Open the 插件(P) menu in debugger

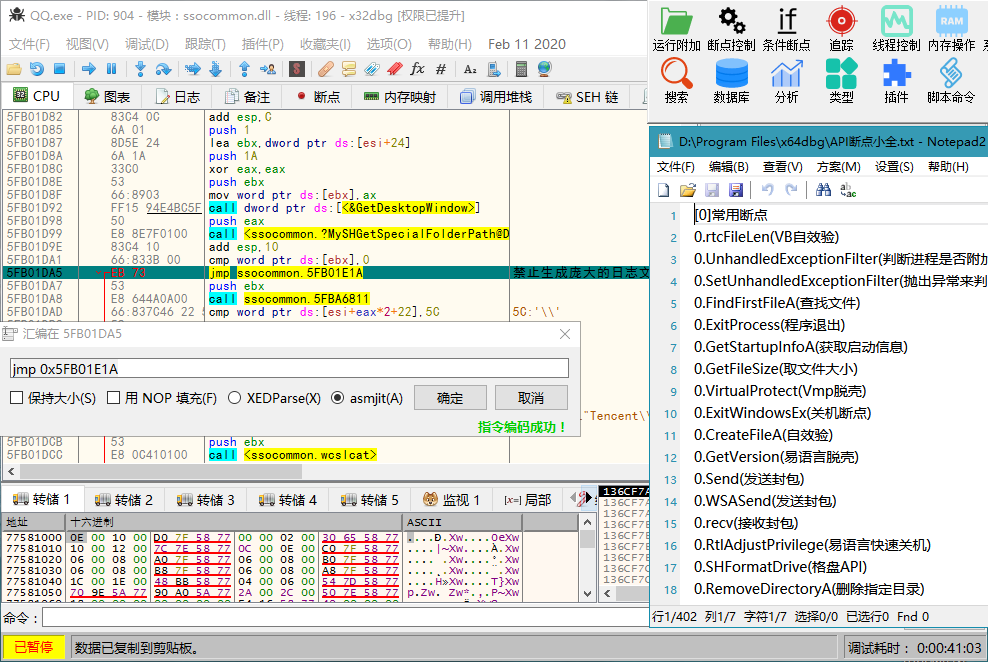[x=262, y=44]
